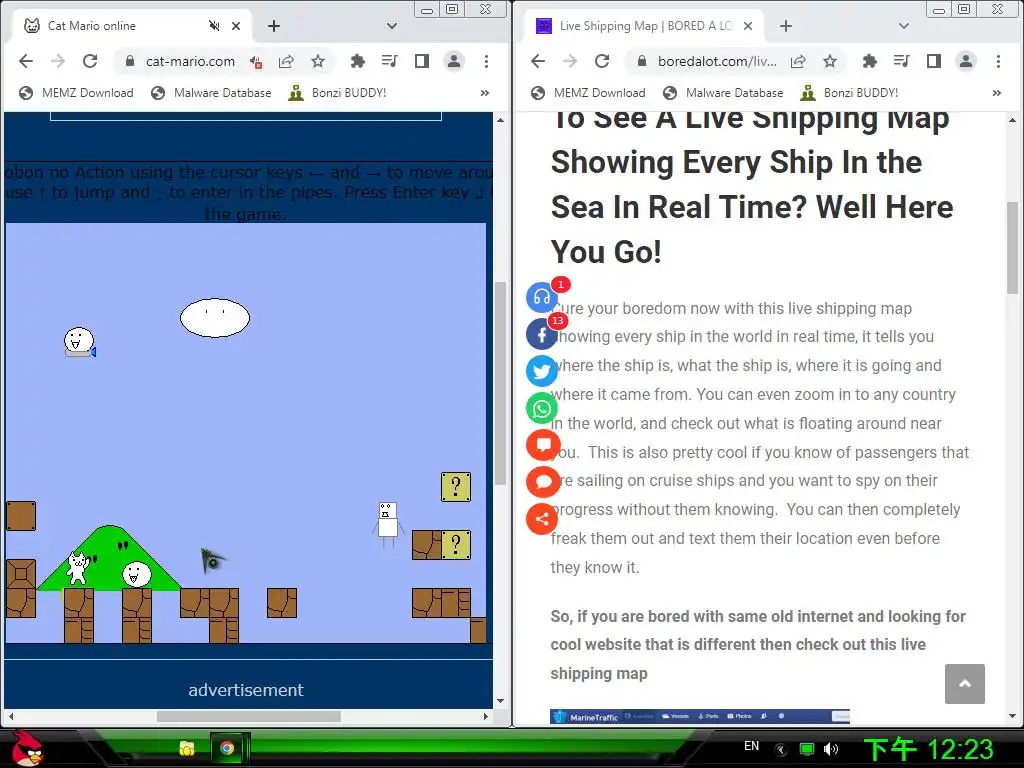
Task: Expand tab search chevron in Cat Mario window
Action: (392, 25)
